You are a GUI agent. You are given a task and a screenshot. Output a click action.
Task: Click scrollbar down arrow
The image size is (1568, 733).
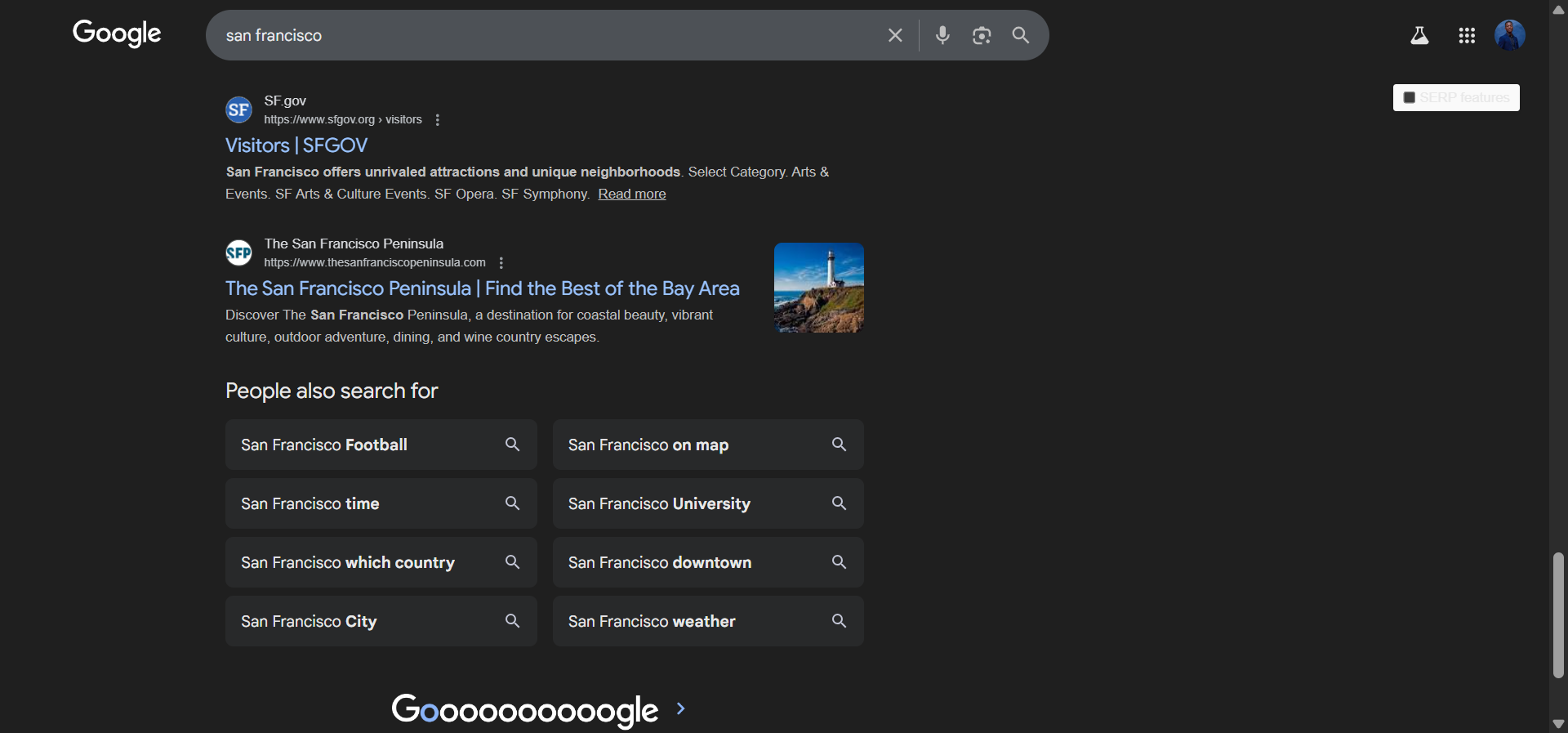click(1558, 724)
